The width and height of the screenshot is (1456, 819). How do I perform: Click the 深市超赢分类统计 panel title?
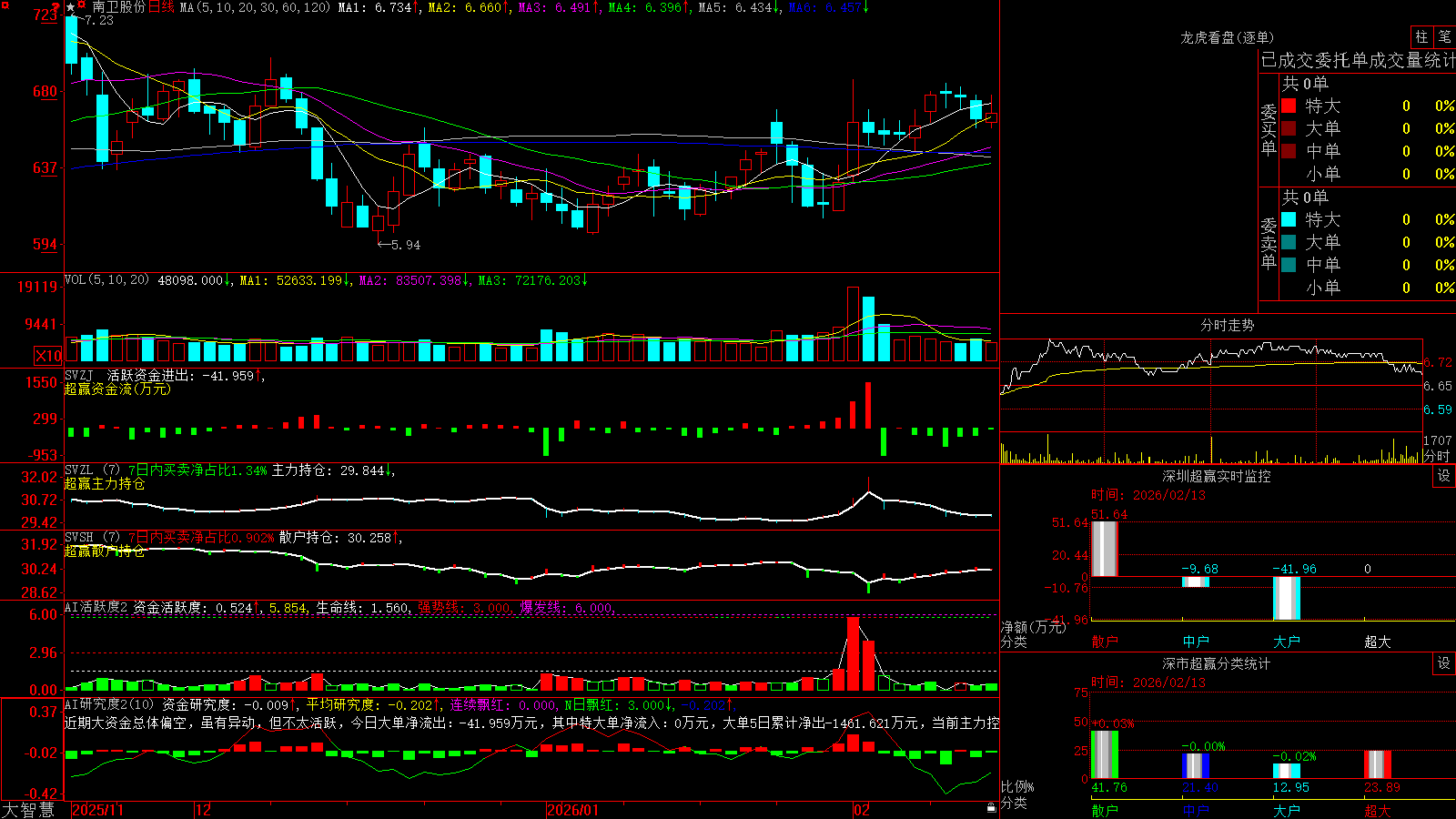pyautogui.click(x=1217, y=663)
